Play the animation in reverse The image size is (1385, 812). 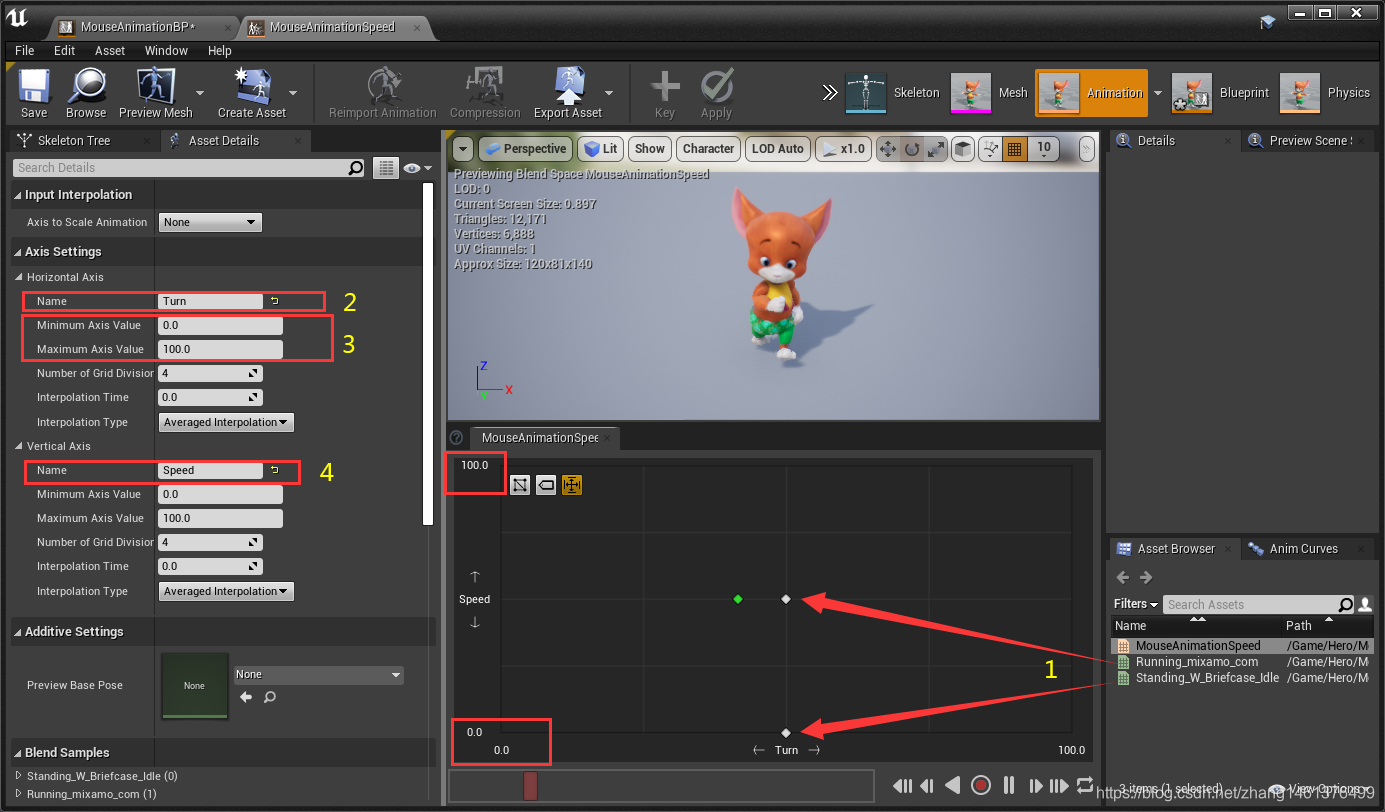(954, 786)
